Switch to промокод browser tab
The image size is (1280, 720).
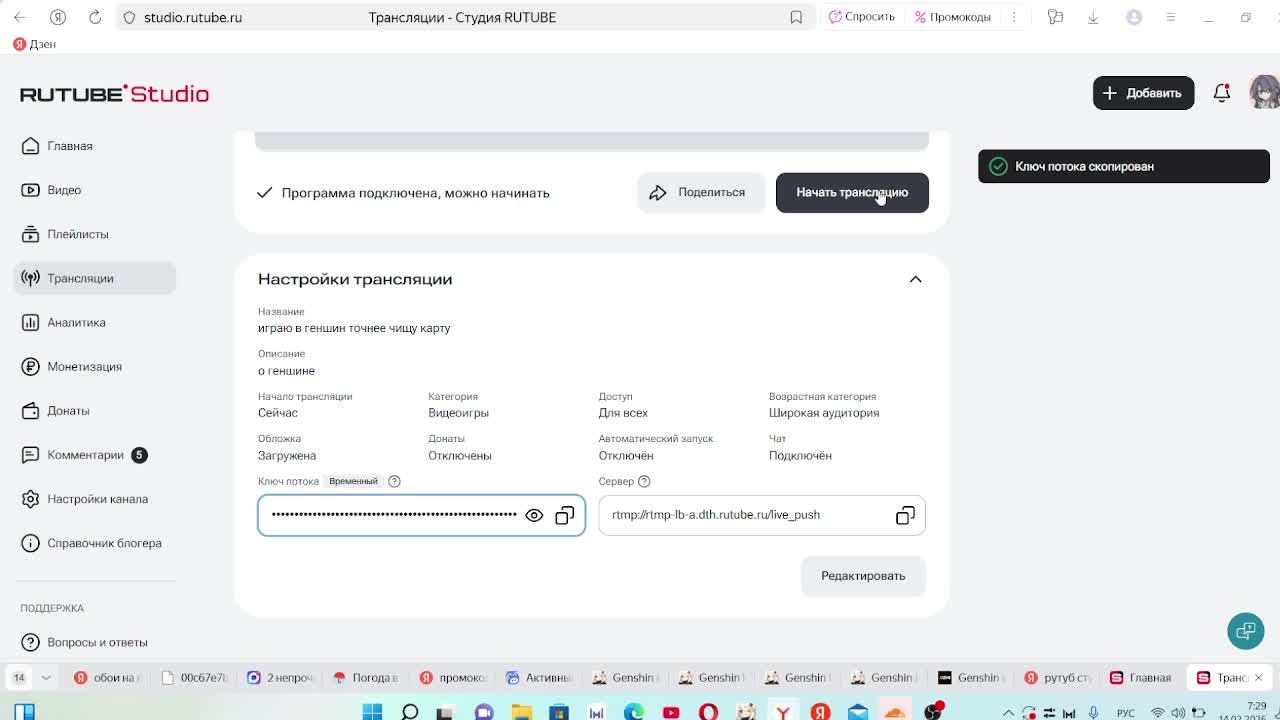point(453,678)
